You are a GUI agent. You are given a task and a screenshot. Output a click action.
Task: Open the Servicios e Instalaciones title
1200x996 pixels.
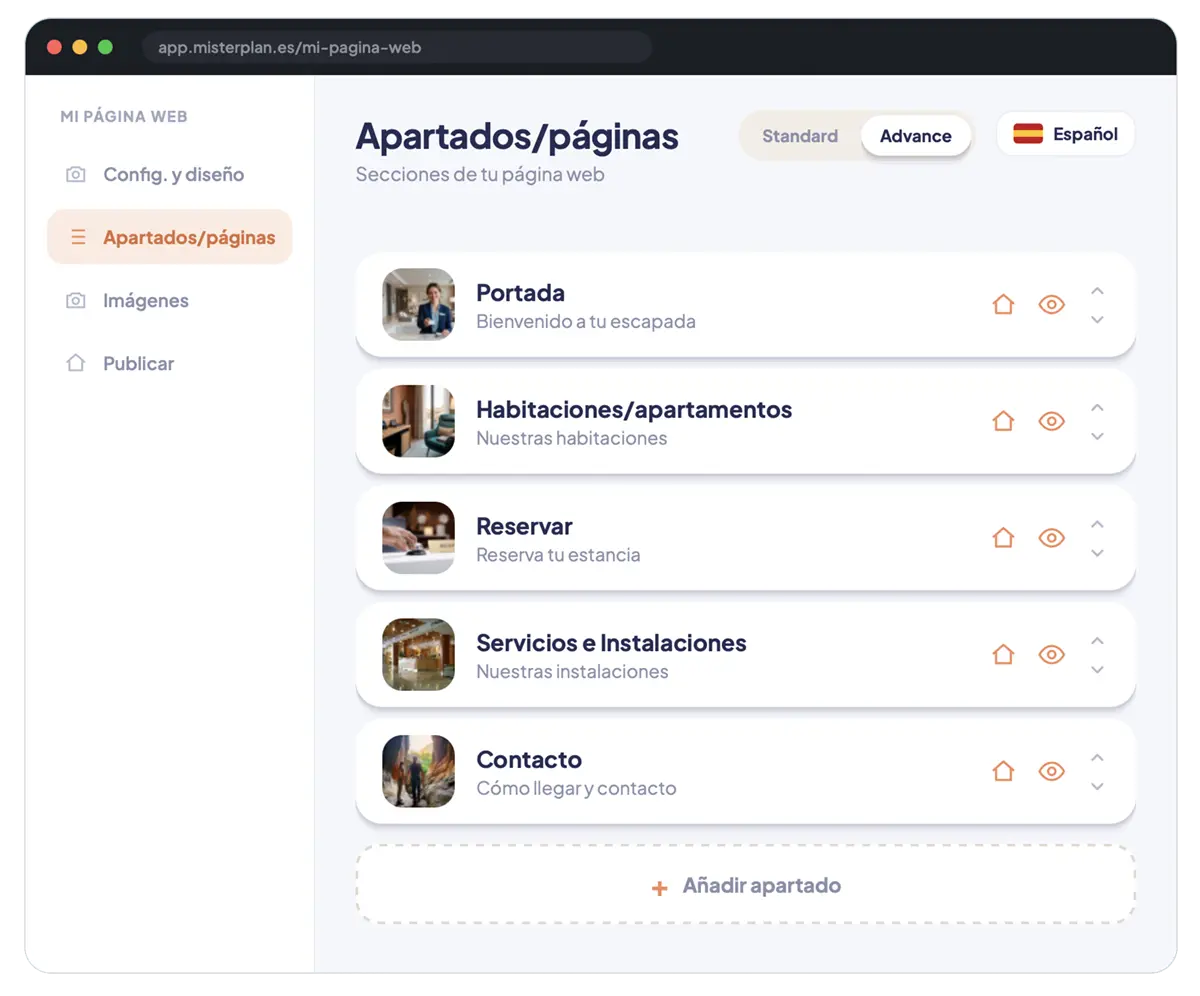click(611, 643)
